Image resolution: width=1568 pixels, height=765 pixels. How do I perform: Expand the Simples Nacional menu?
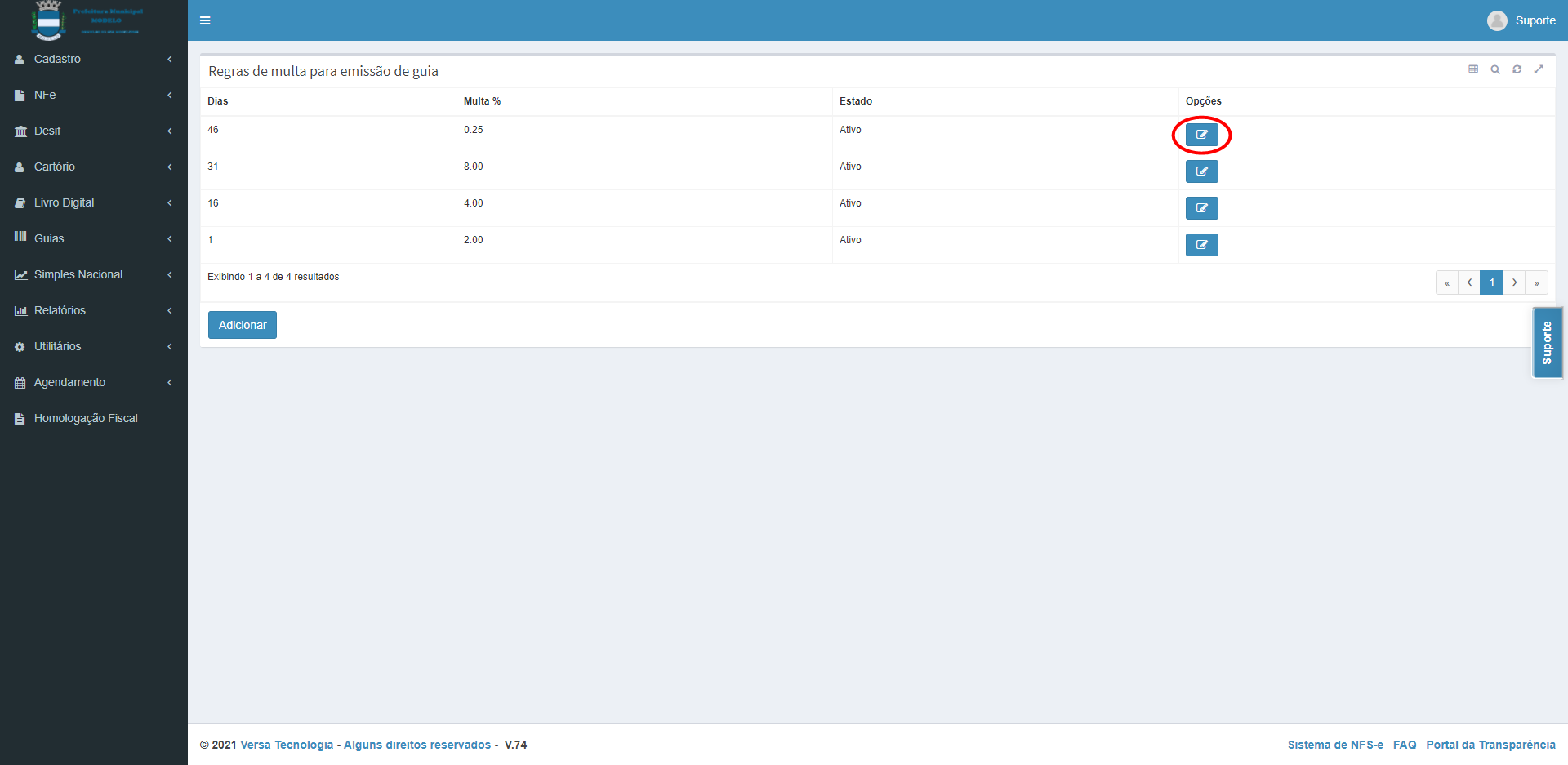click(x=78, y=274)
